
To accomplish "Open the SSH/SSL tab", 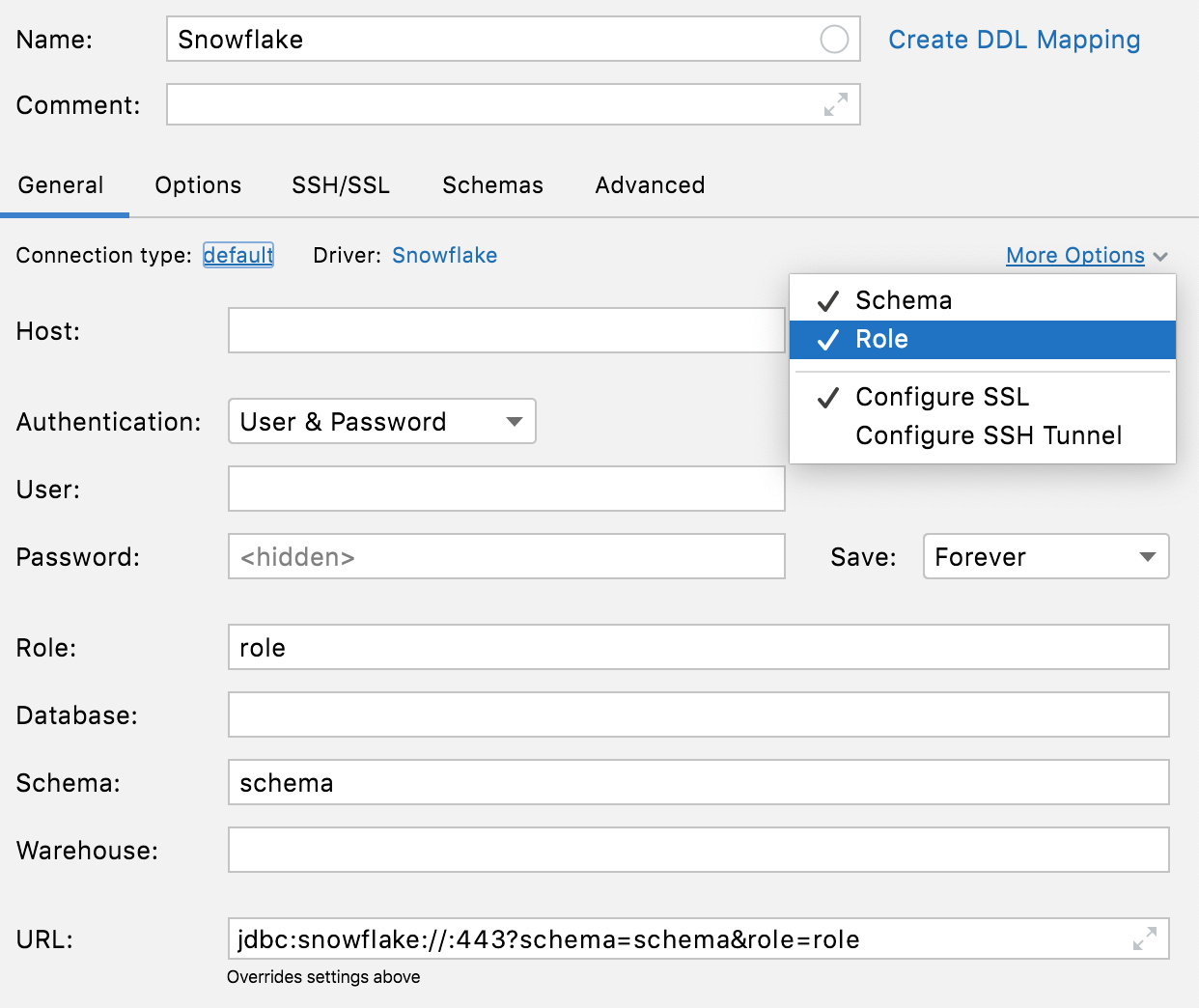I will point(341,185).
